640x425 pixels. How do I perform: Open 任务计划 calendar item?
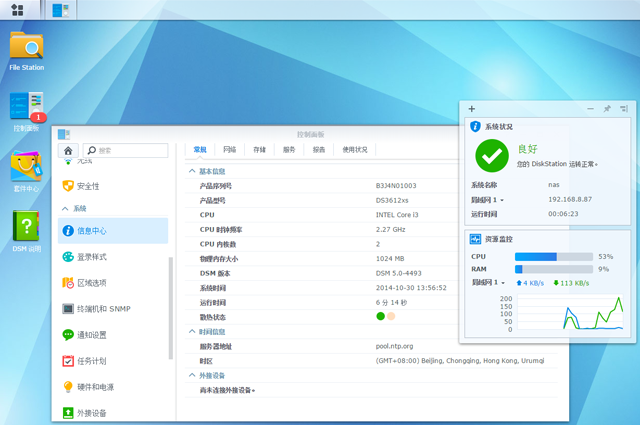tap(113, 361)
